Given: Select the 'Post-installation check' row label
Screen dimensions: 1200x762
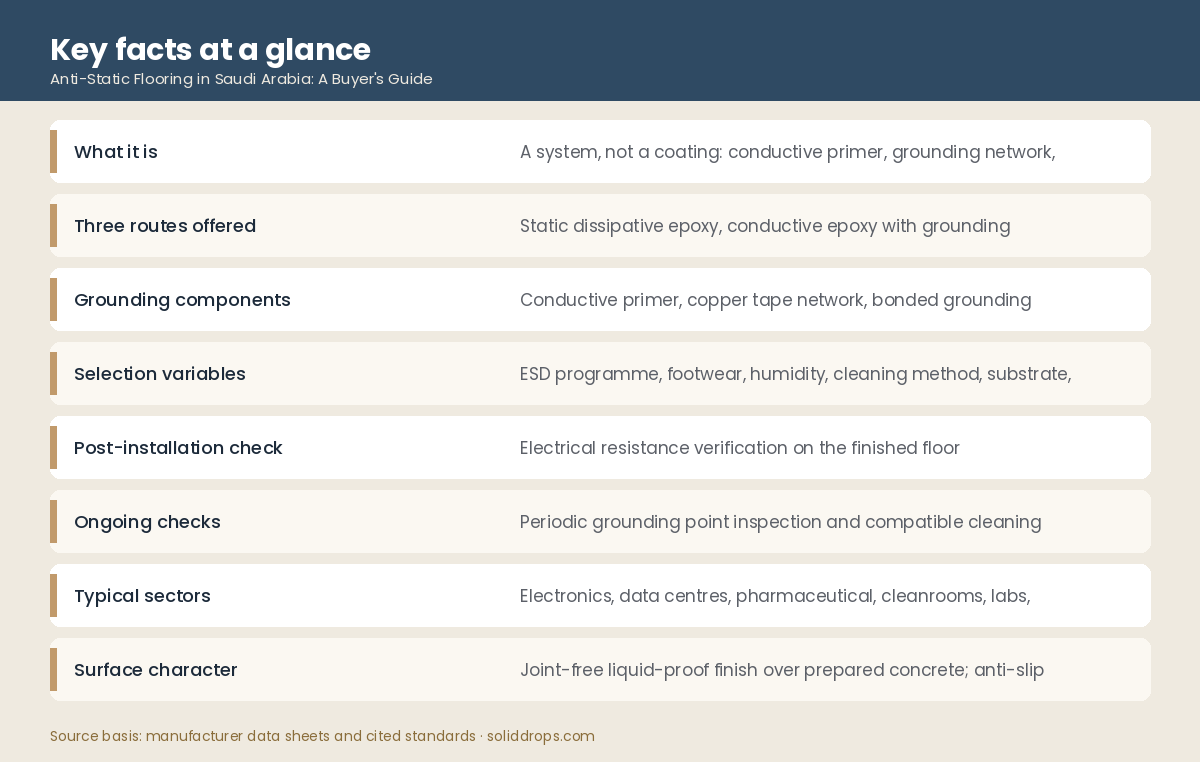Looking at the screenshot, I should coord(178,448).
